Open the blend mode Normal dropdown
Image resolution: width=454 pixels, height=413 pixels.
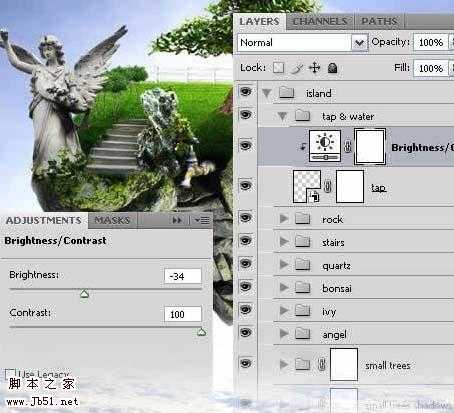coord(303,43)
